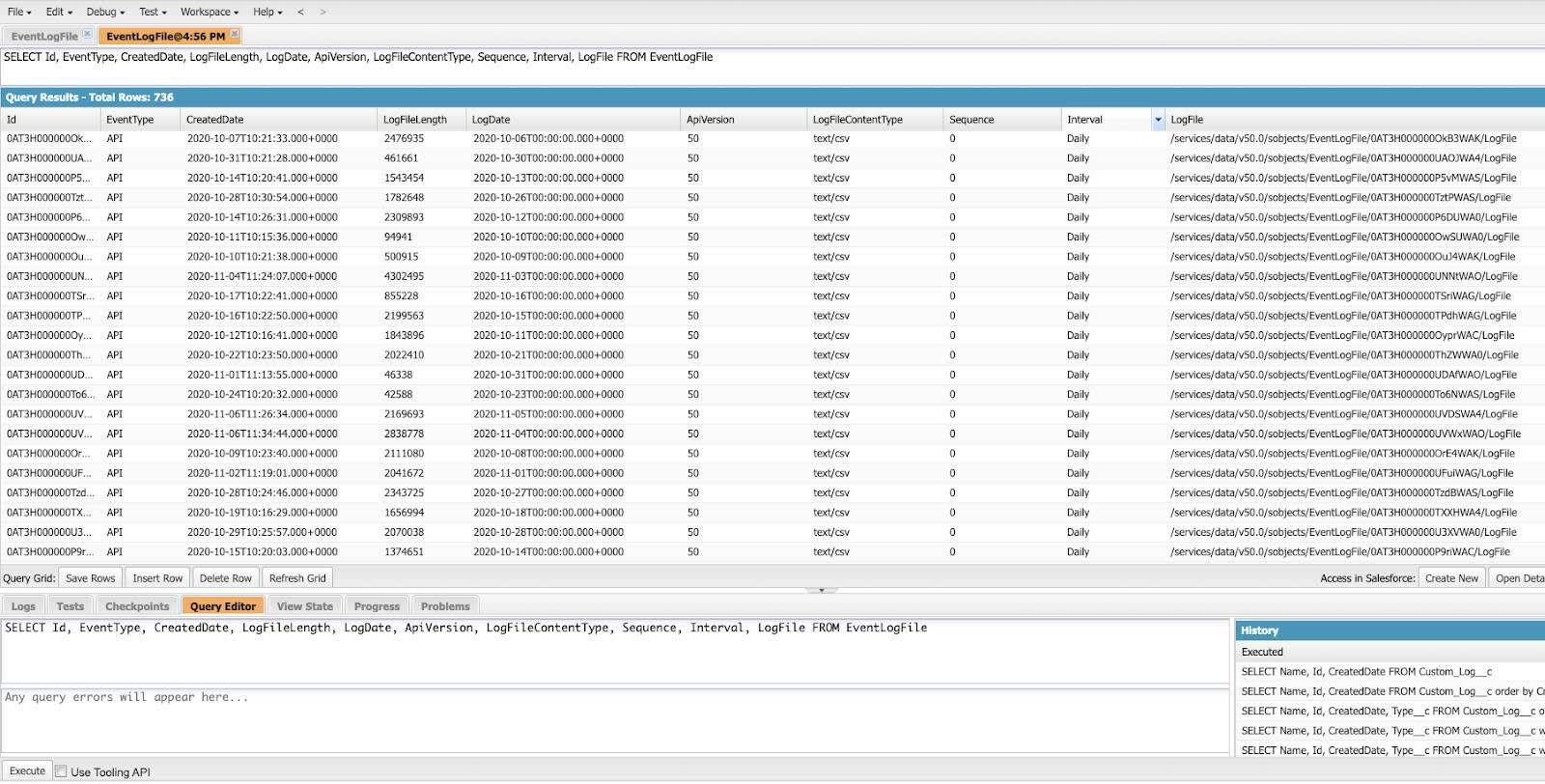The width and height of the screenshot is (1545, 784).
Task: Click the Create New button
Action: (1451, 578)
